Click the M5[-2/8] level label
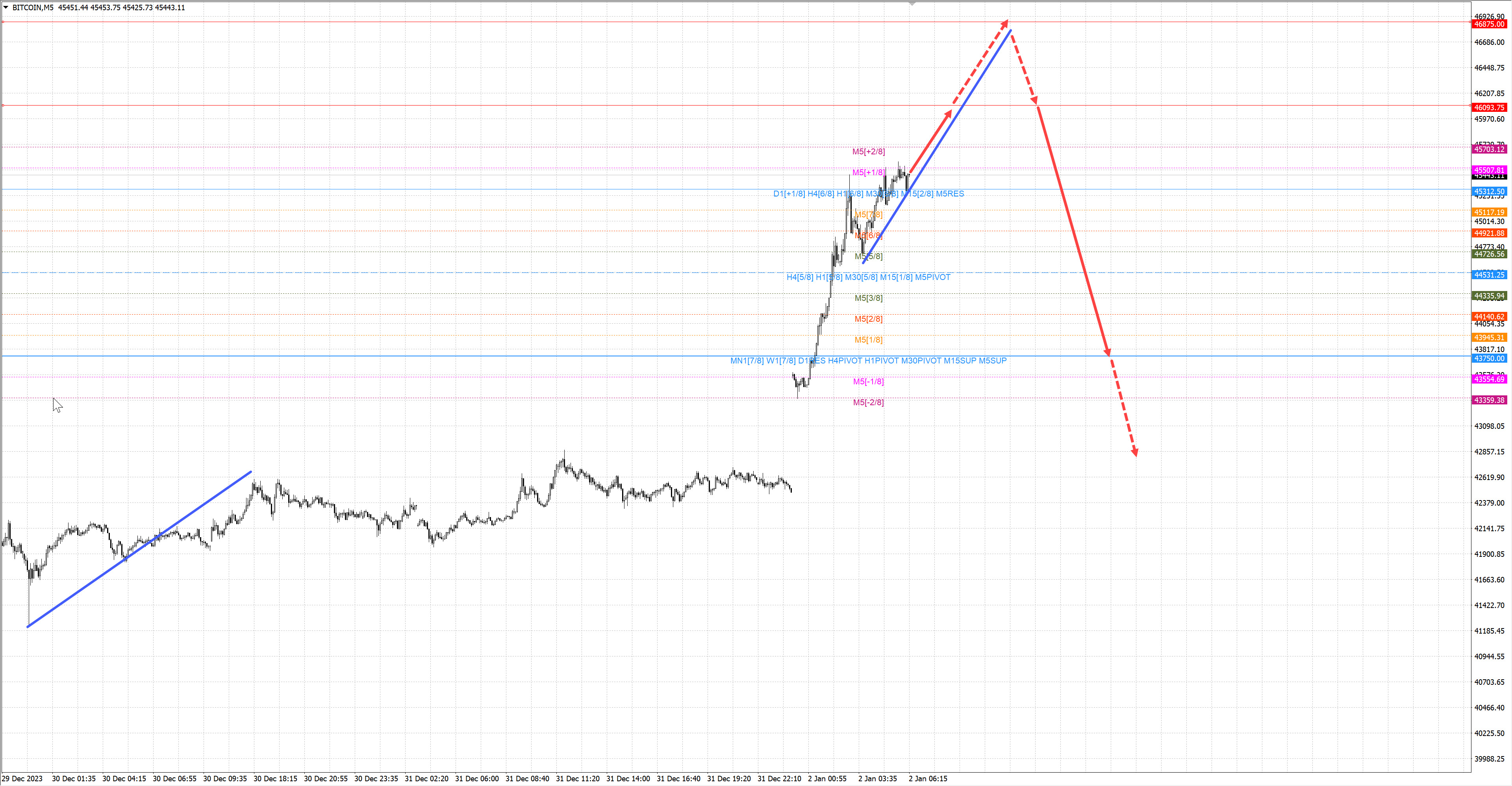This screenshot has width=1512, height=786. coord(868,402)
